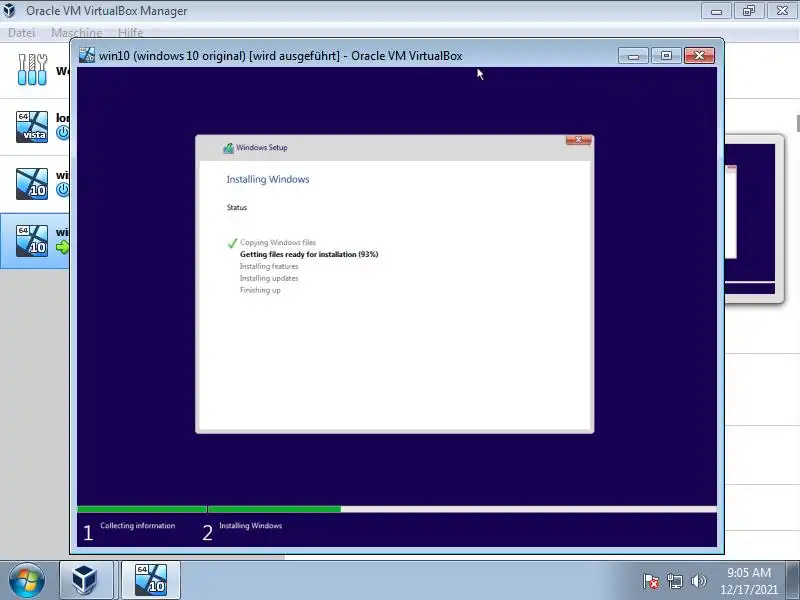Click the VM preview thumbnail in Manager window
The width and height of the screenshot is (800, 600).
(754, 219)
